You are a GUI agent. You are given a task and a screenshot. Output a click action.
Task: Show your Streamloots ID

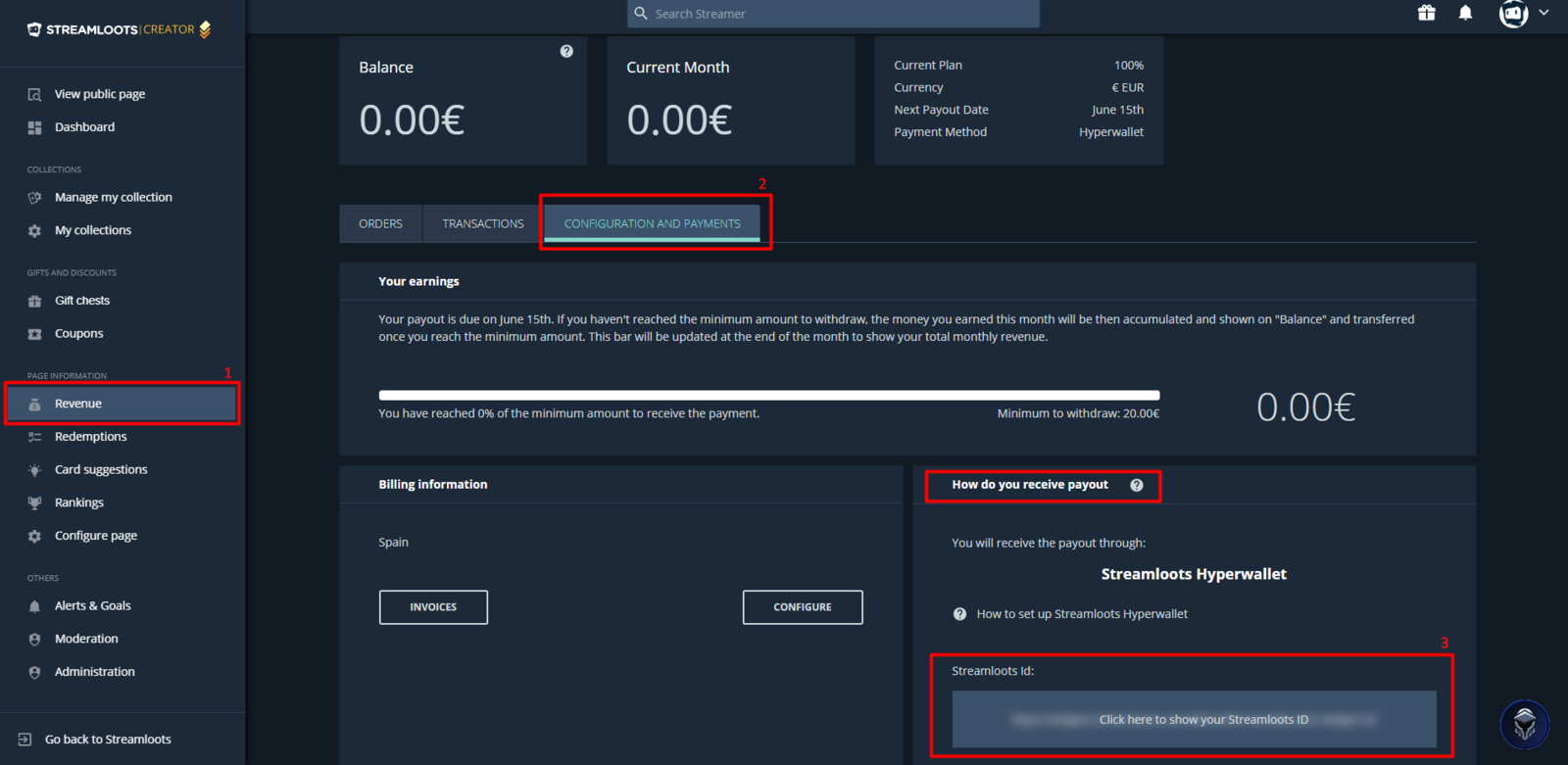pyautogui.click(x=1195, y=719)
